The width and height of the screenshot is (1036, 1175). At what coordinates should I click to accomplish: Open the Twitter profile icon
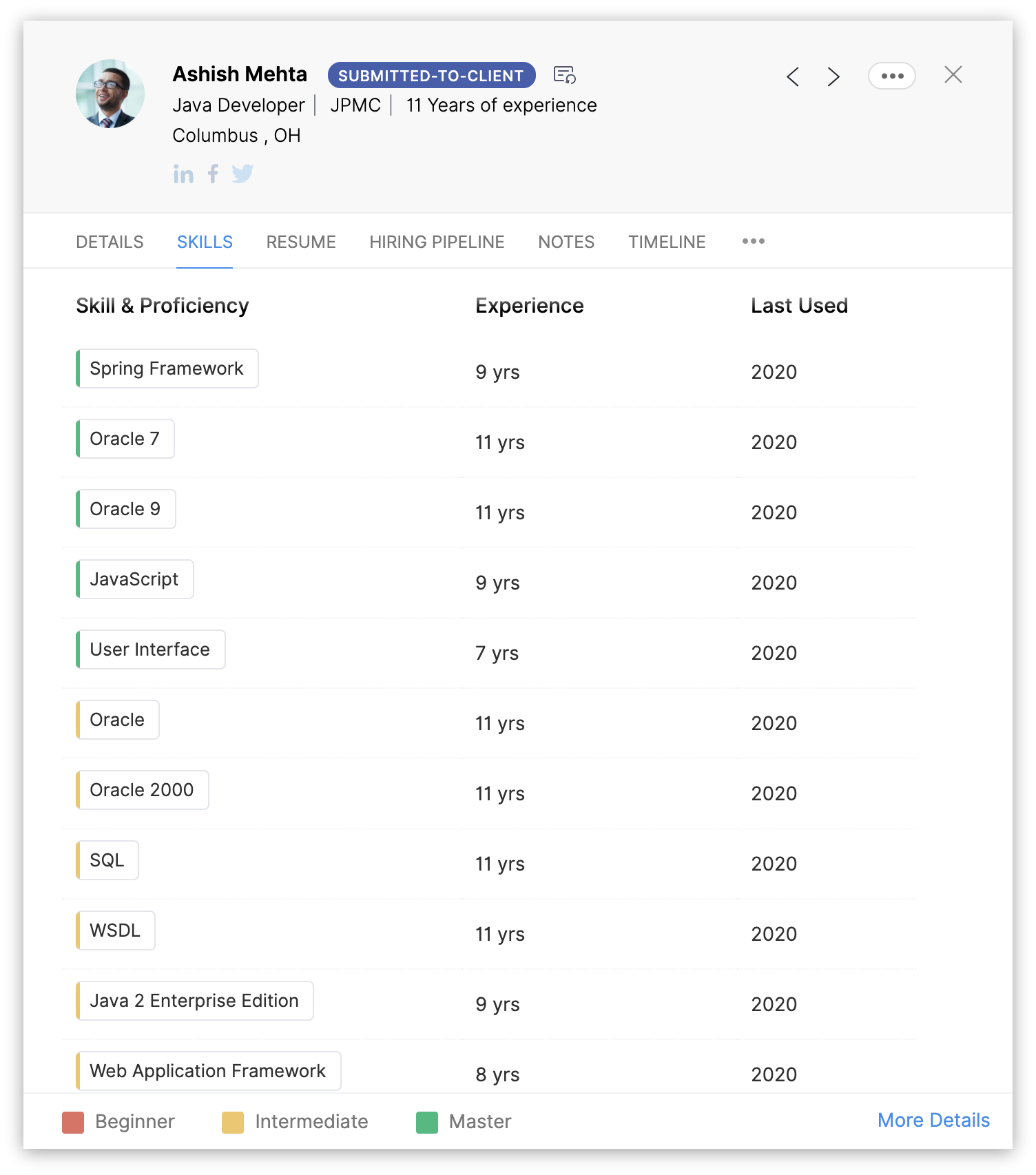(242, 174)
